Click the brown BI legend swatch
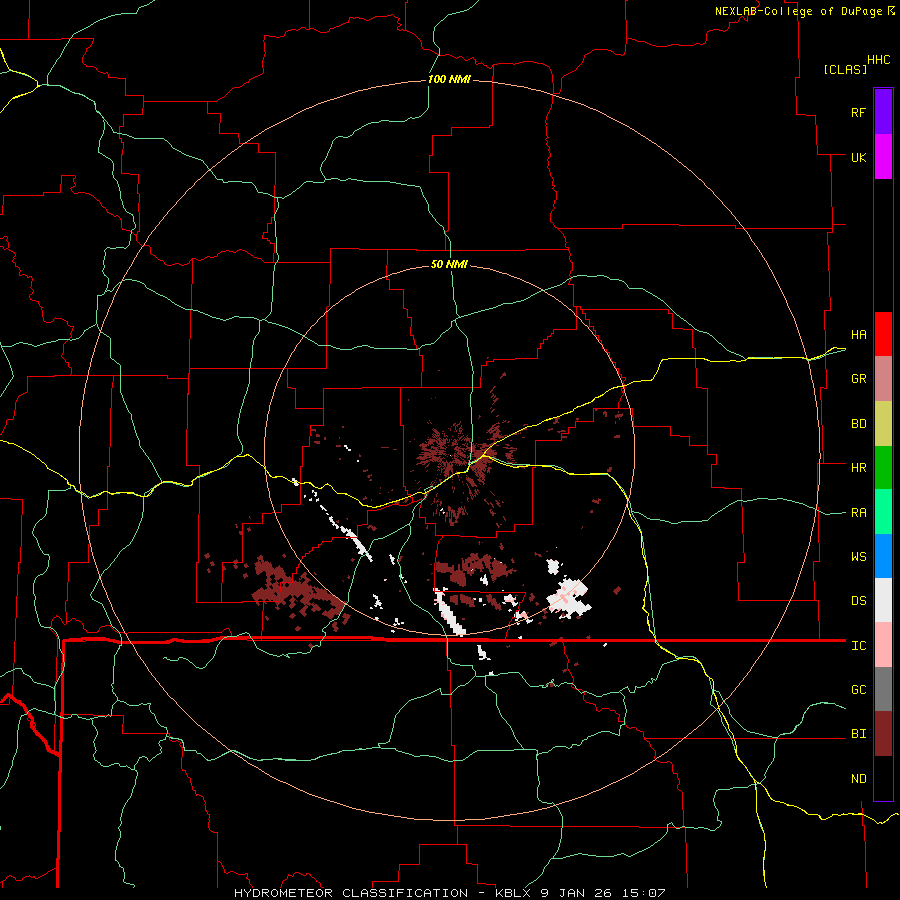Screen dimensions: 900x900 pos(883,734)
